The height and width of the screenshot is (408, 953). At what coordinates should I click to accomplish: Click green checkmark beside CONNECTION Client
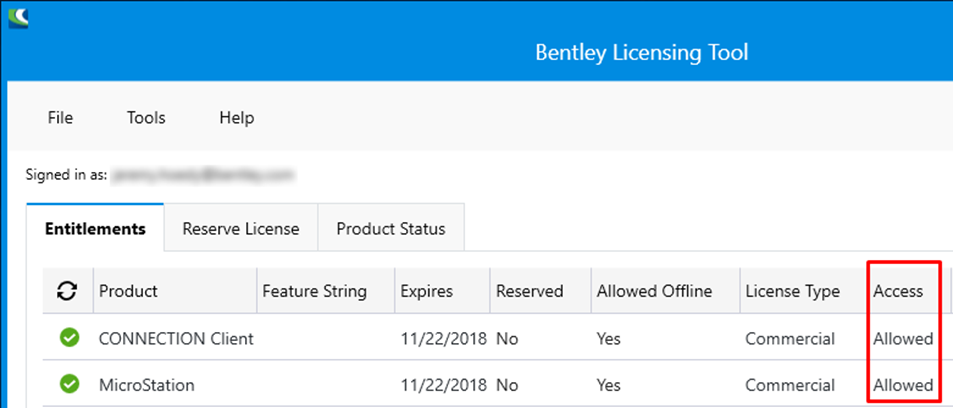click(x=69, y=338)
